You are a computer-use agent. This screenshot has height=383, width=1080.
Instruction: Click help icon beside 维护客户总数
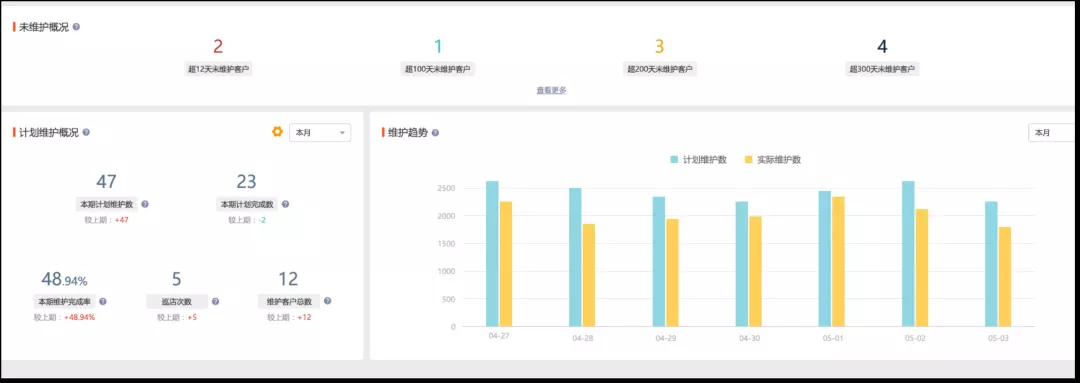point(327,301)
